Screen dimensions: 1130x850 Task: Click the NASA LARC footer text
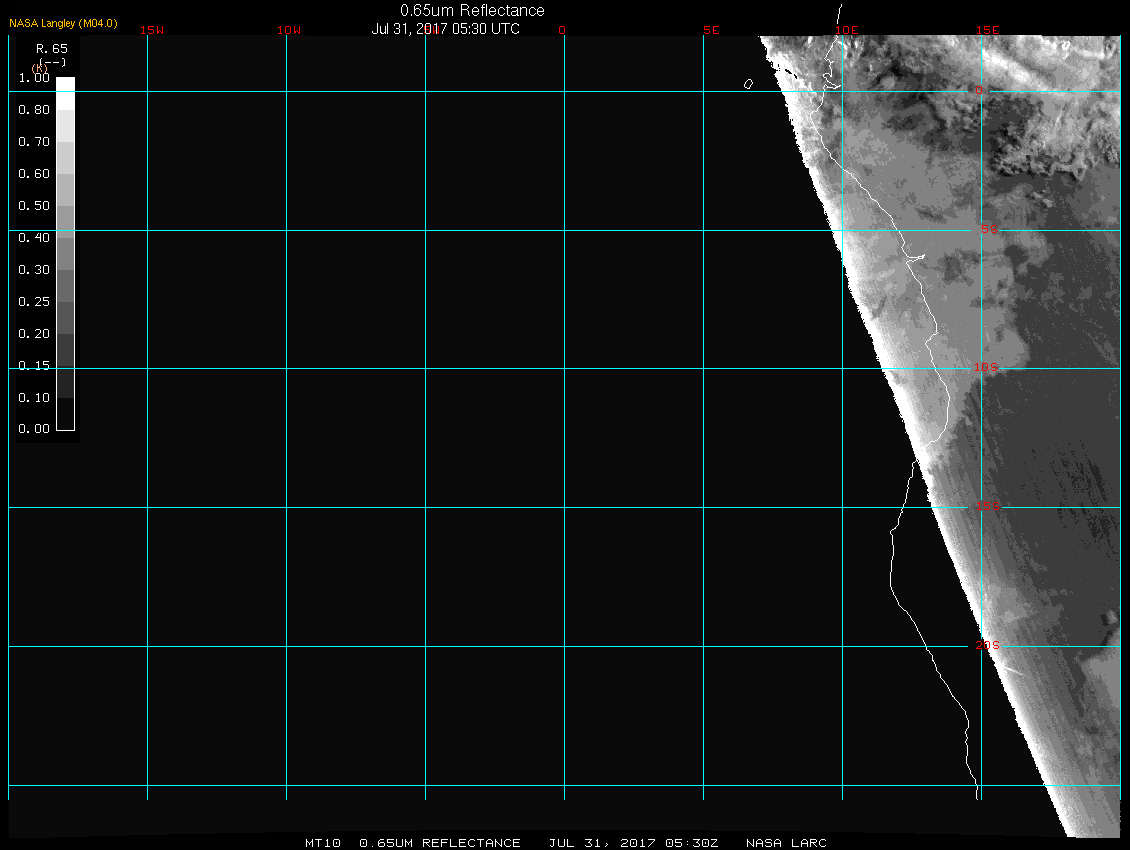[x=786, y=843]
